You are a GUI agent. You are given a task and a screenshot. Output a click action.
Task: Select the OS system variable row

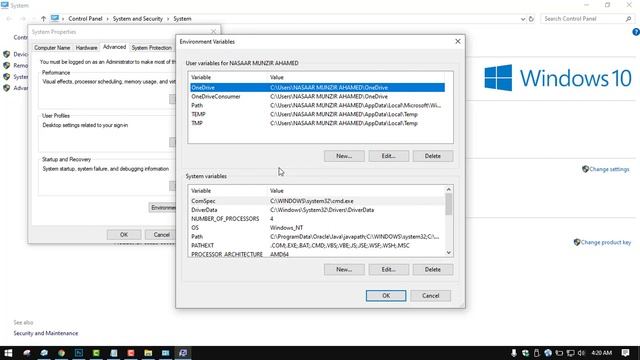coord(317,228)
